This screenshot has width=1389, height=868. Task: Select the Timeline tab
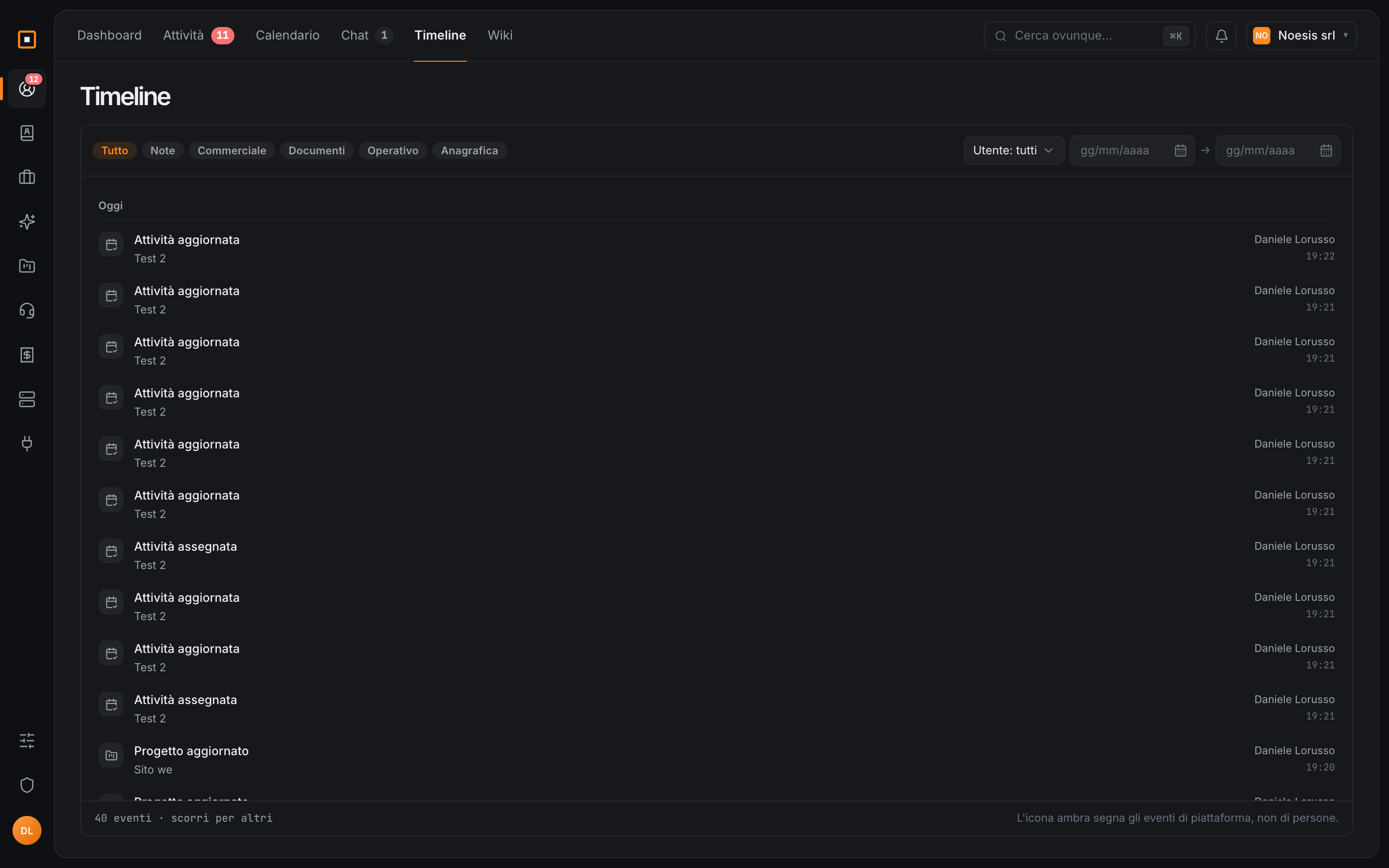pyautogui.click(x=440, y=36)
